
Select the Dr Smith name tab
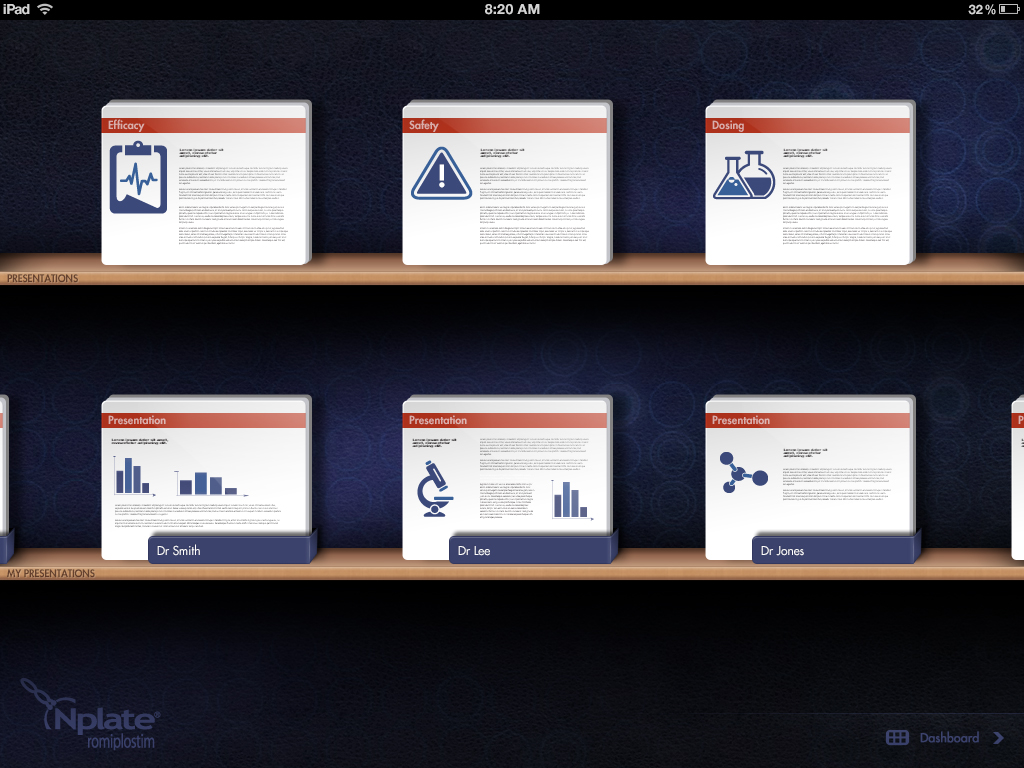231,551
